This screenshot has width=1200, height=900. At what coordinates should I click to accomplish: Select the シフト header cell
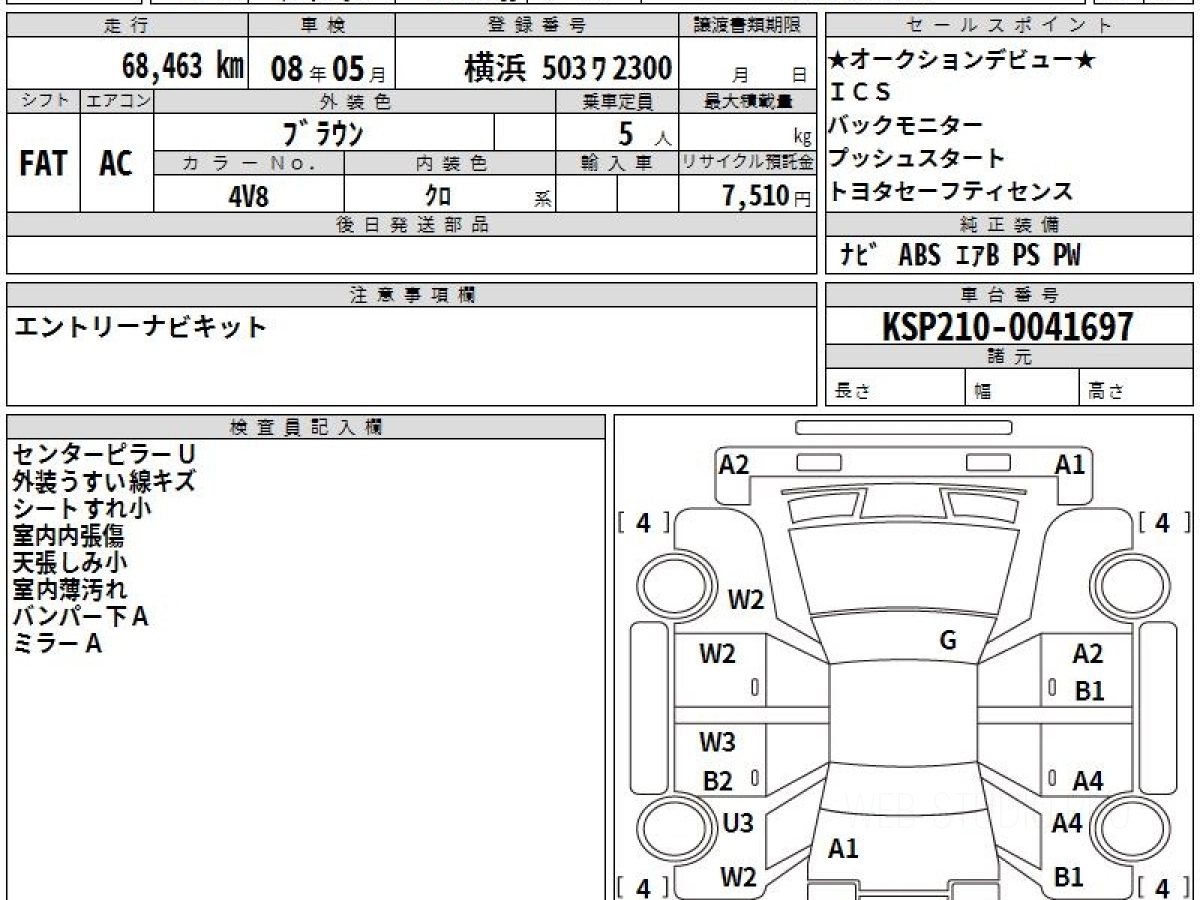pyautogui.click(x=44, y=102)
